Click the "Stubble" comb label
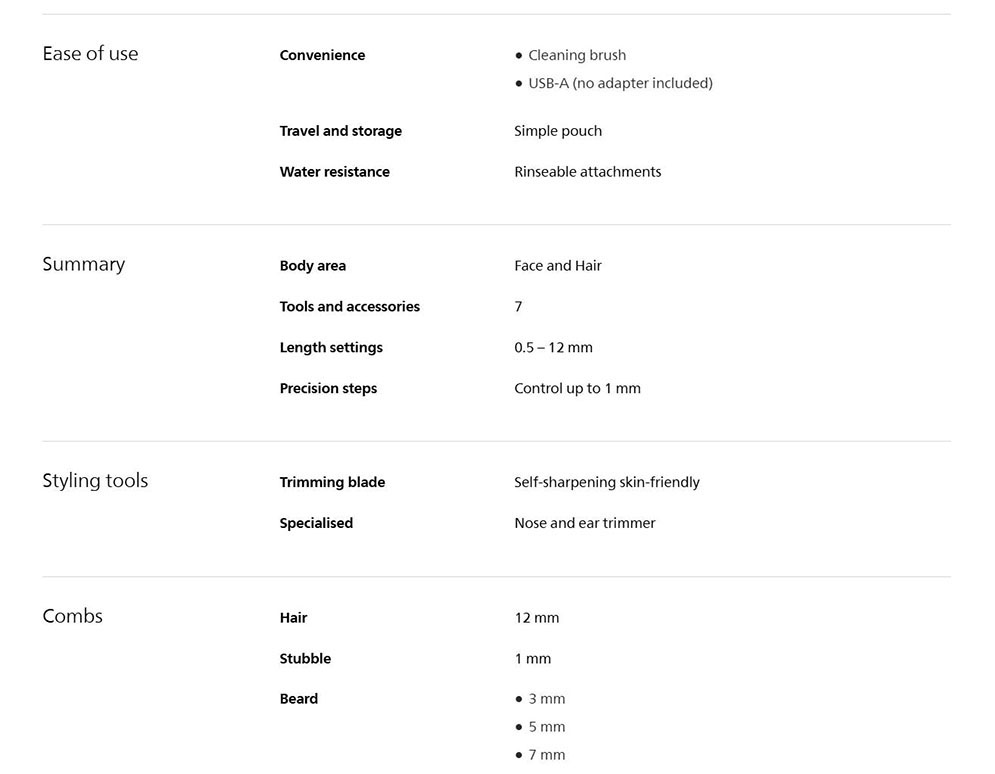The image size is (995, 774). (305, 659)
